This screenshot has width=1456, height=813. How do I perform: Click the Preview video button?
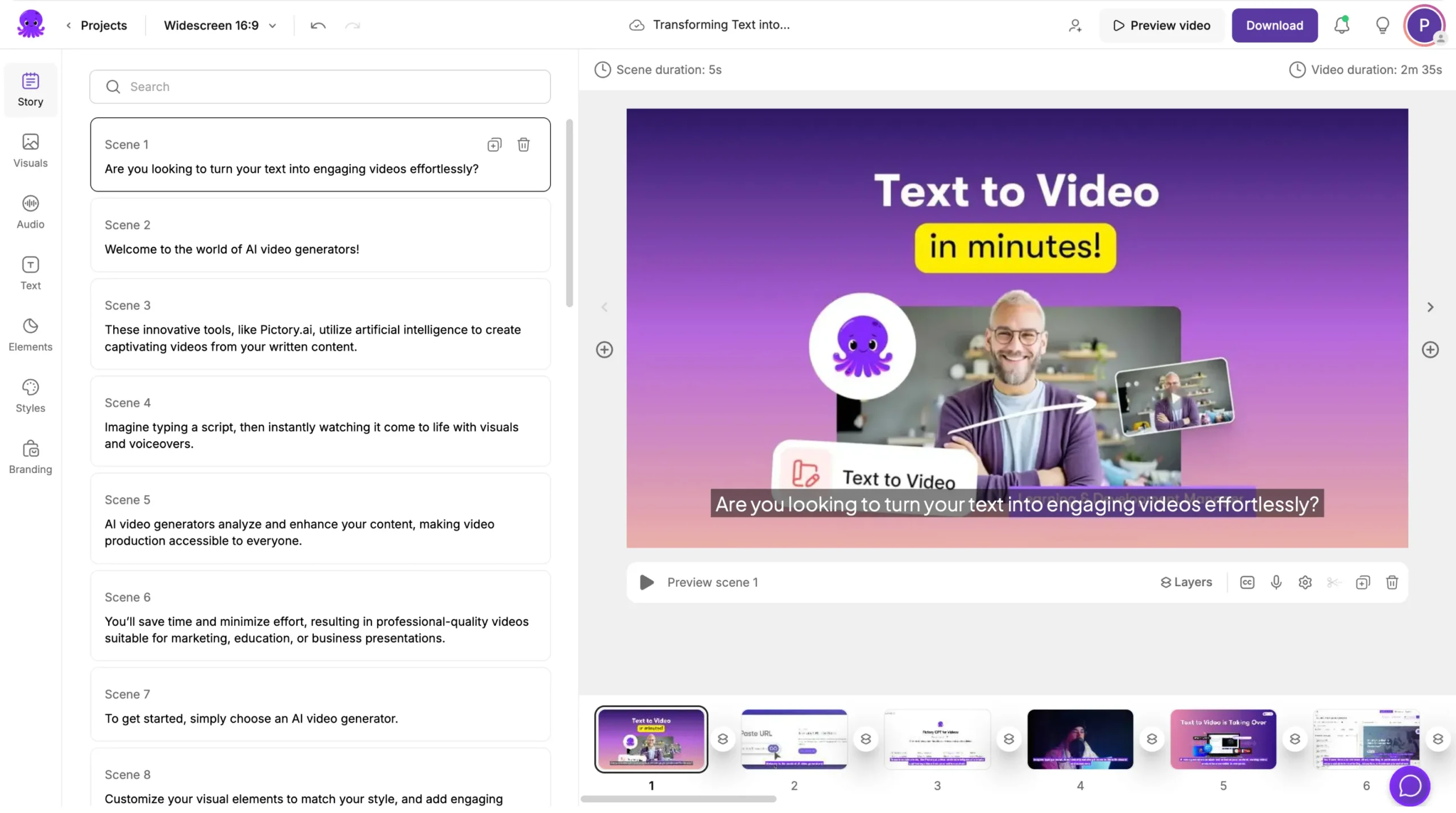coord(1161,25)
